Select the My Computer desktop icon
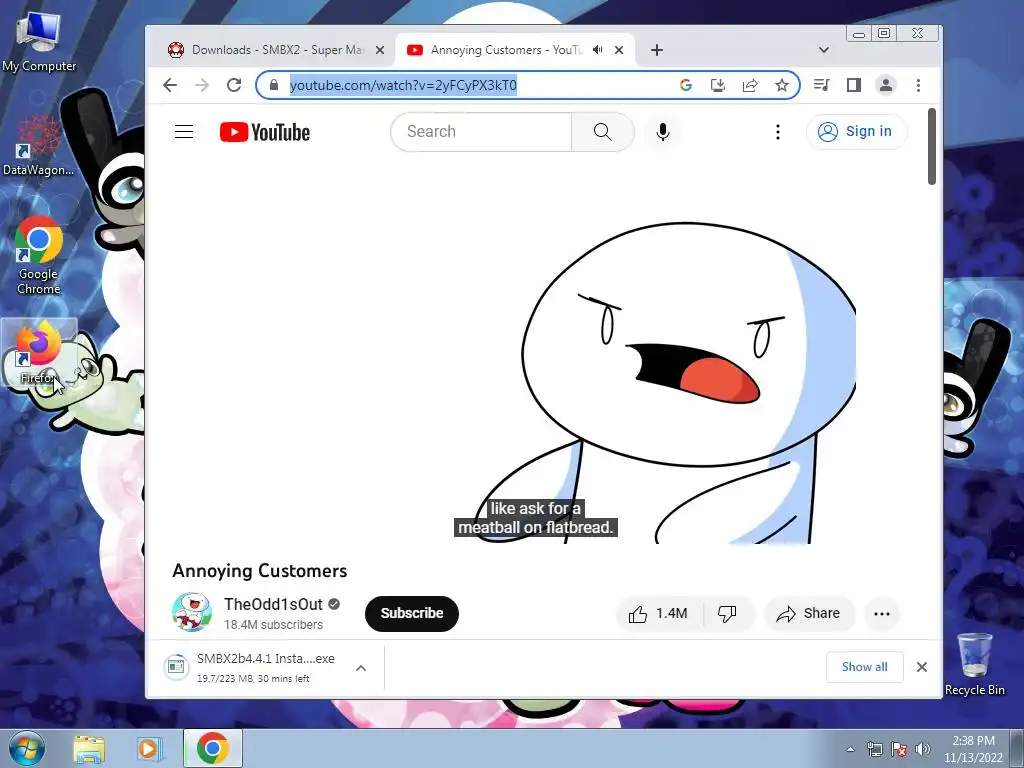The image size is (1024, 768). [39, 41]
